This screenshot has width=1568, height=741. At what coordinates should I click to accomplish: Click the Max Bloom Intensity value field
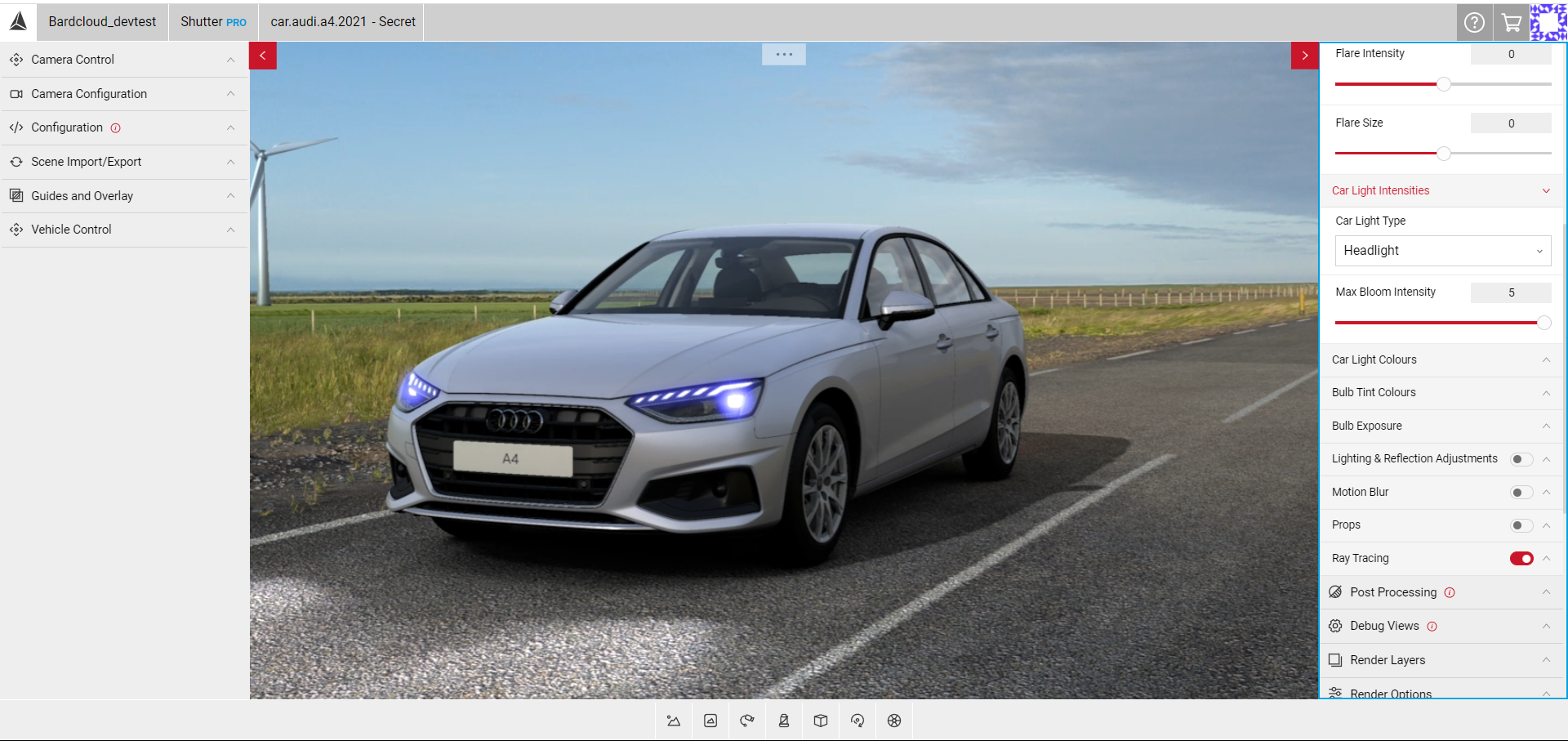[1511, 292]
